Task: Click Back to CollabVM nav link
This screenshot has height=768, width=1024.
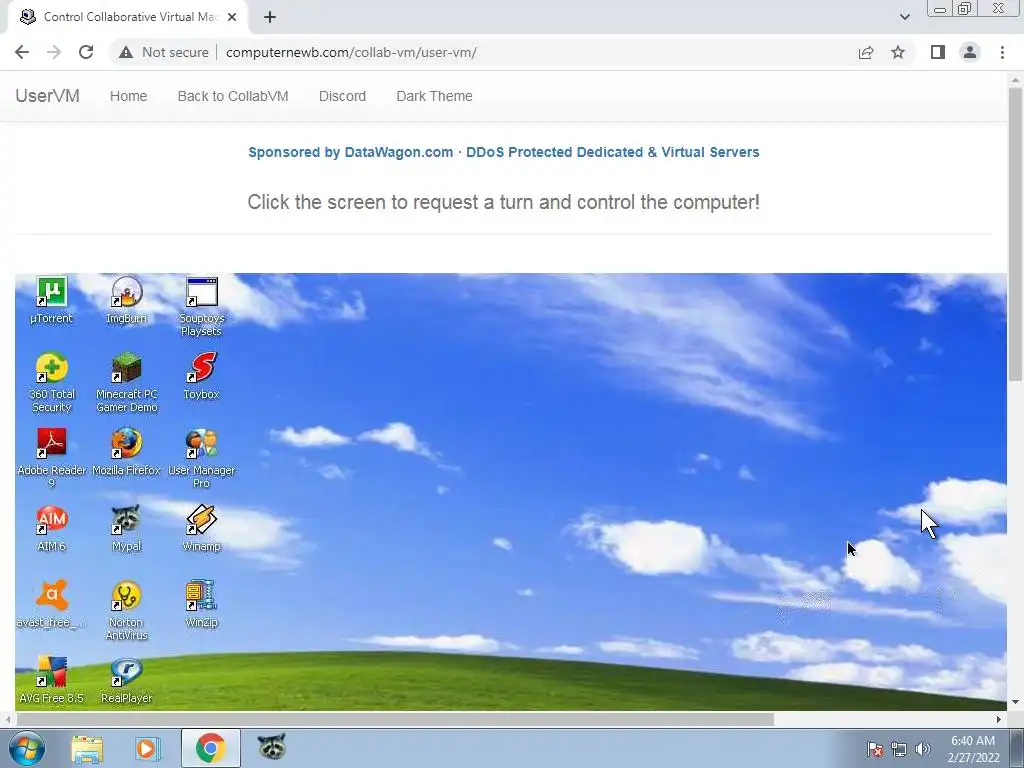Action: pyautogui.click(x=233, y=96)
